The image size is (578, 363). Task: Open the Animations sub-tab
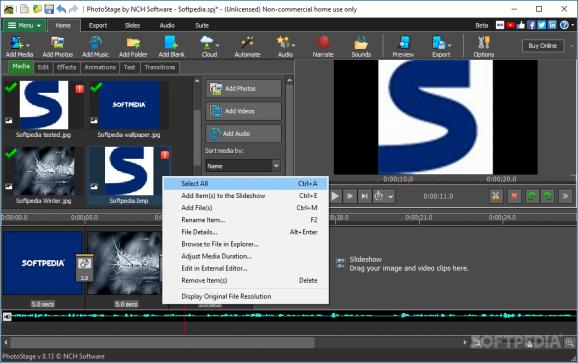(x=100, y=67)
